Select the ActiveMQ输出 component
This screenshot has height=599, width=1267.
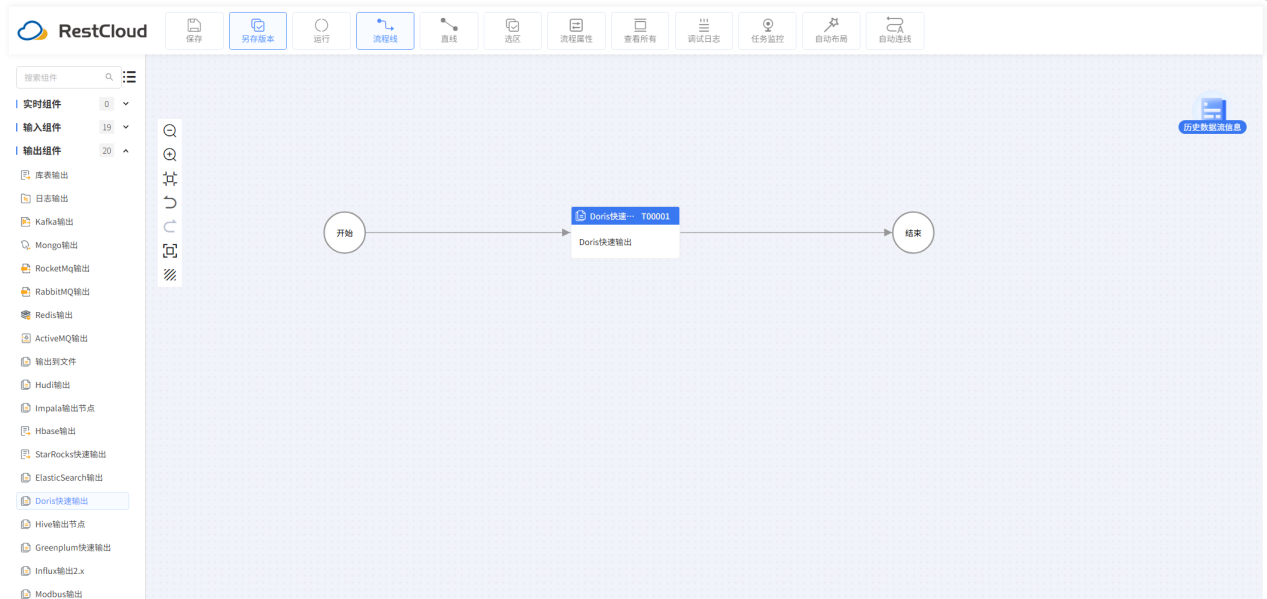click(x=72, y=338)
